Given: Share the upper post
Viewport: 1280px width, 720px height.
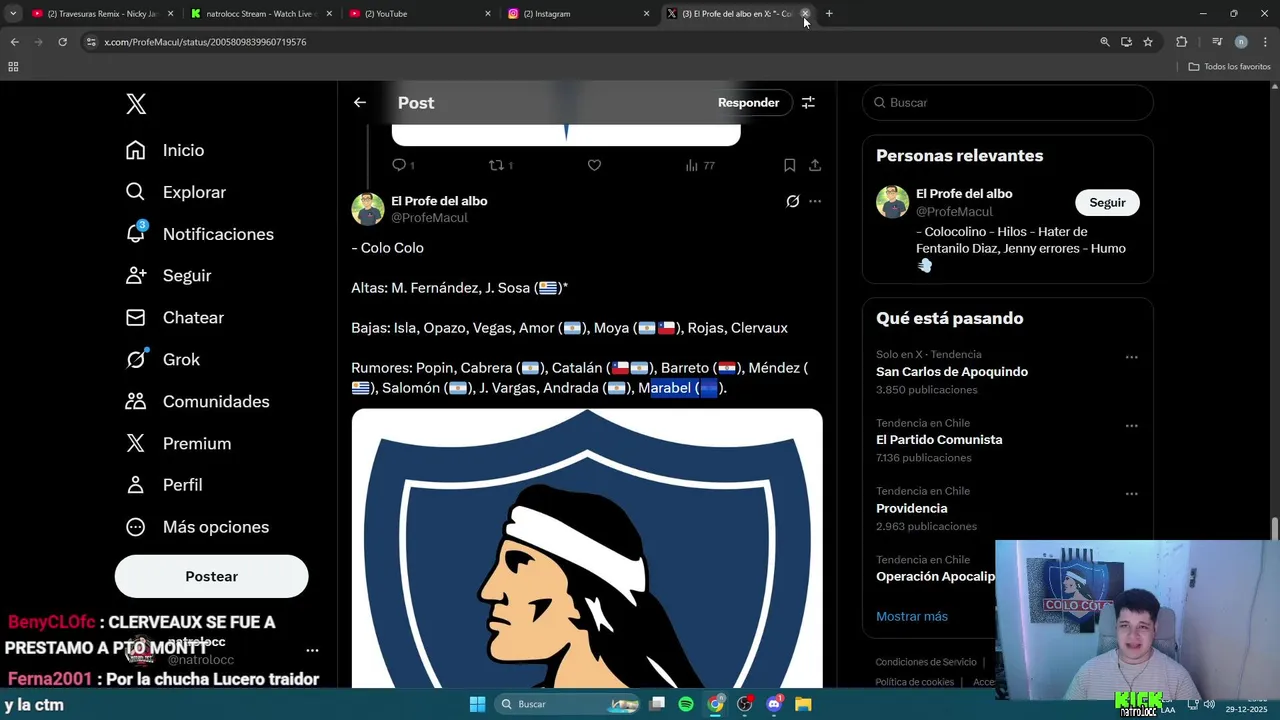Looking at the screenshot, I should click(815, 165).
